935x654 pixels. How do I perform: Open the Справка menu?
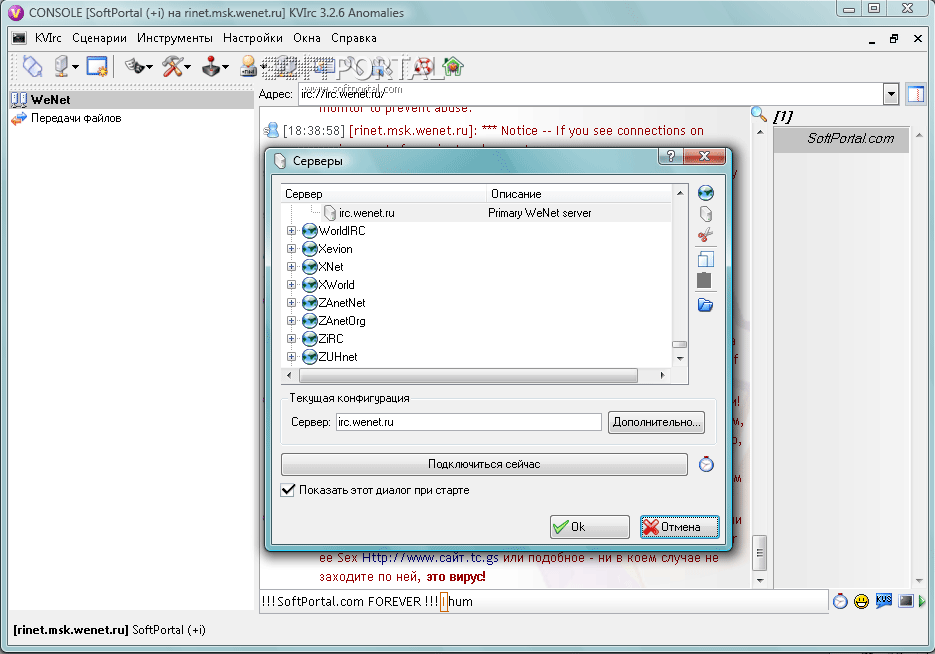click(354, 38)
